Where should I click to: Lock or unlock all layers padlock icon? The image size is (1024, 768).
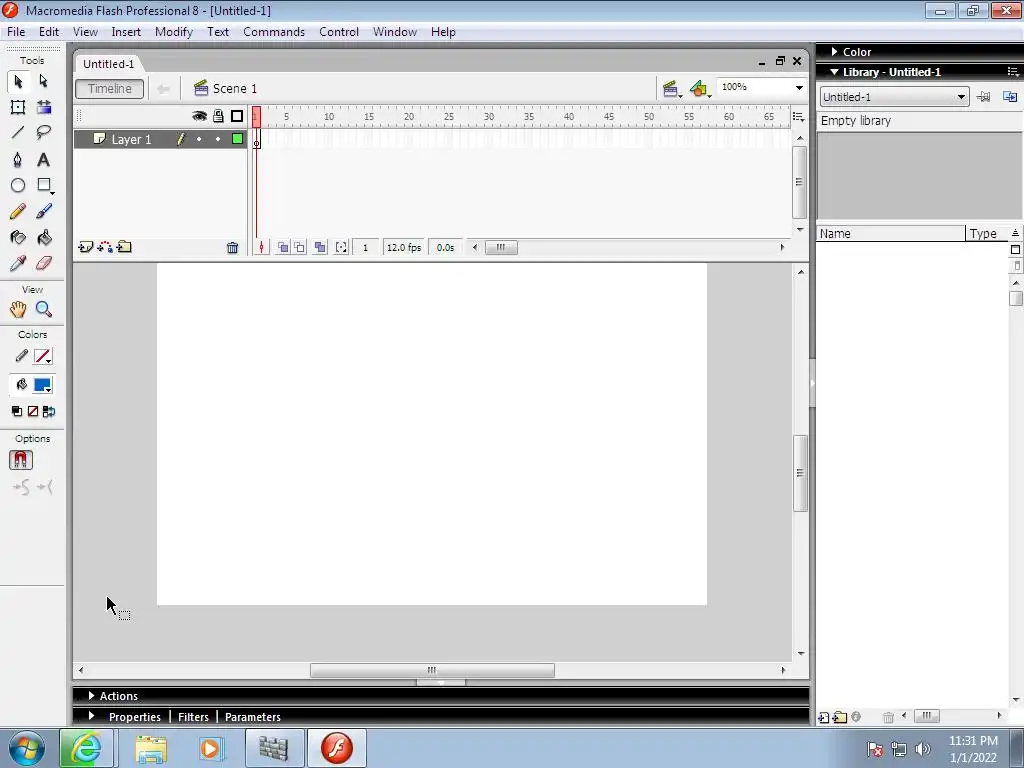(x=218, y=116)
